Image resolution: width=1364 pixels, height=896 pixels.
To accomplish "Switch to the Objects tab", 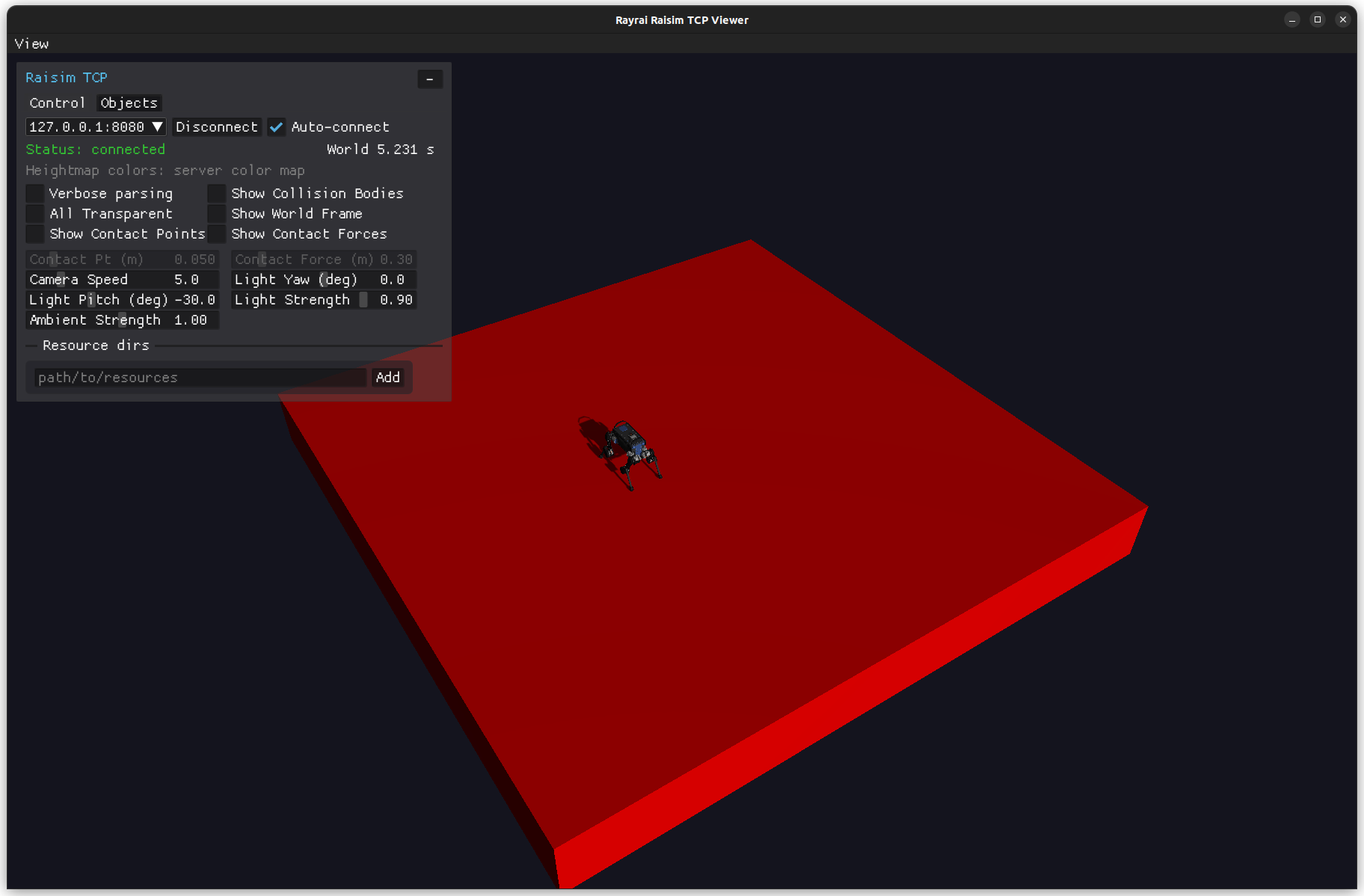I will [x=128, y=102].
